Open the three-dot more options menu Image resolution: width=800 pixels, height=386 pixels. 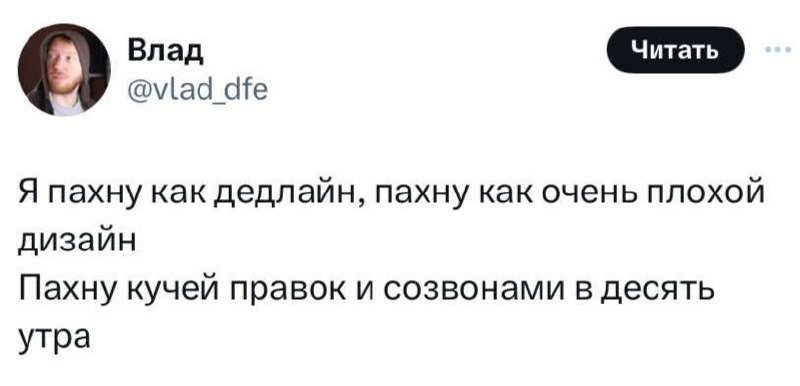pyautogui.click(x=779, y=50)
